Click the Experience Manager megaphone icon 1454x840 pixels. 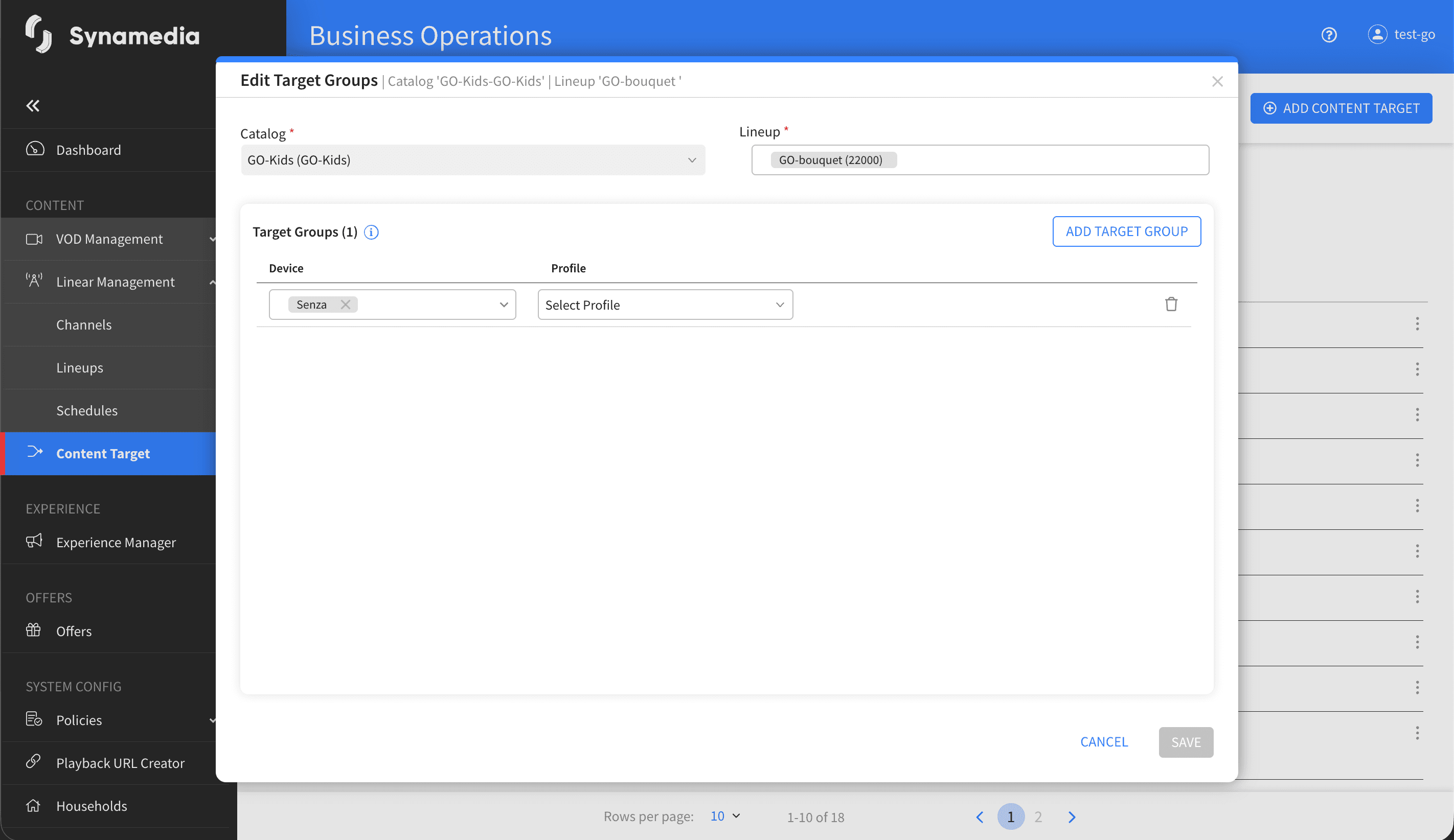[x=34, y=541]
